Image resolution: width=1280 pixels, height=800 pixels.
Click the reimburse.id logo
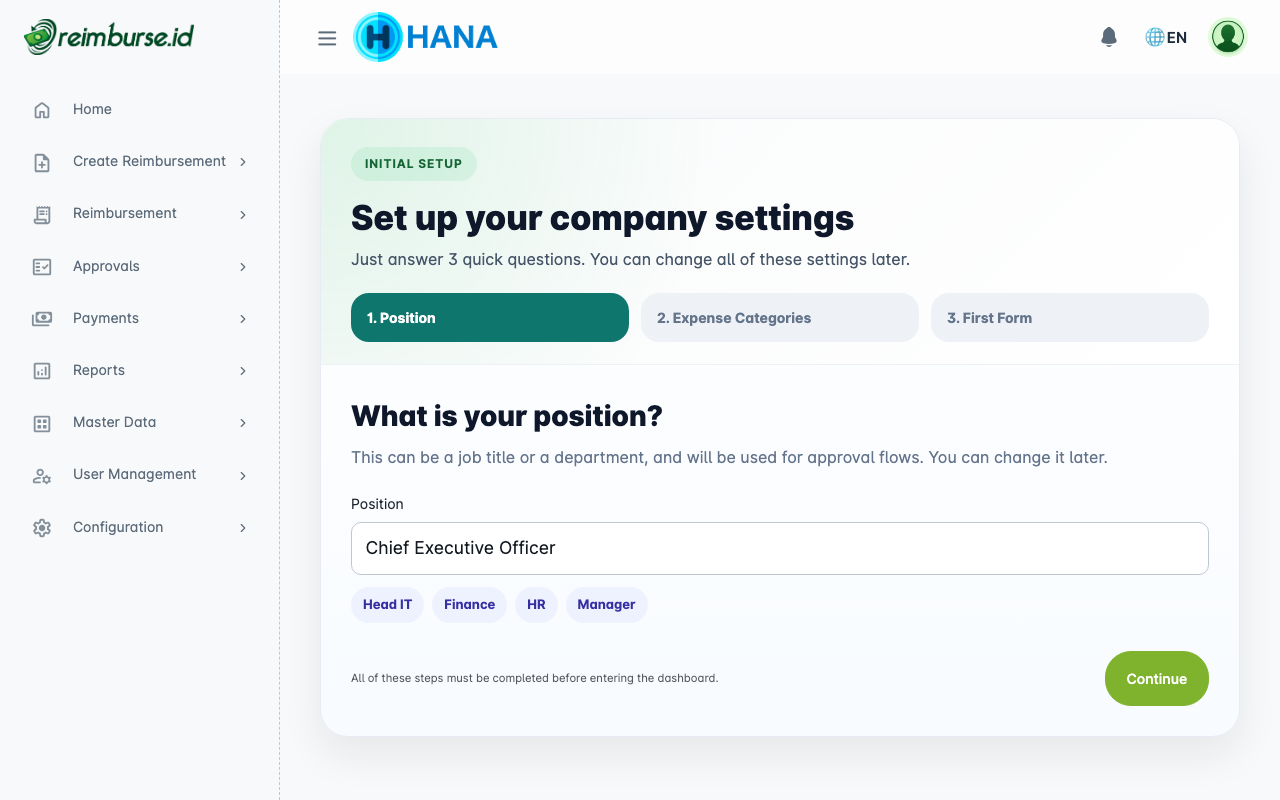click(108, 36)
